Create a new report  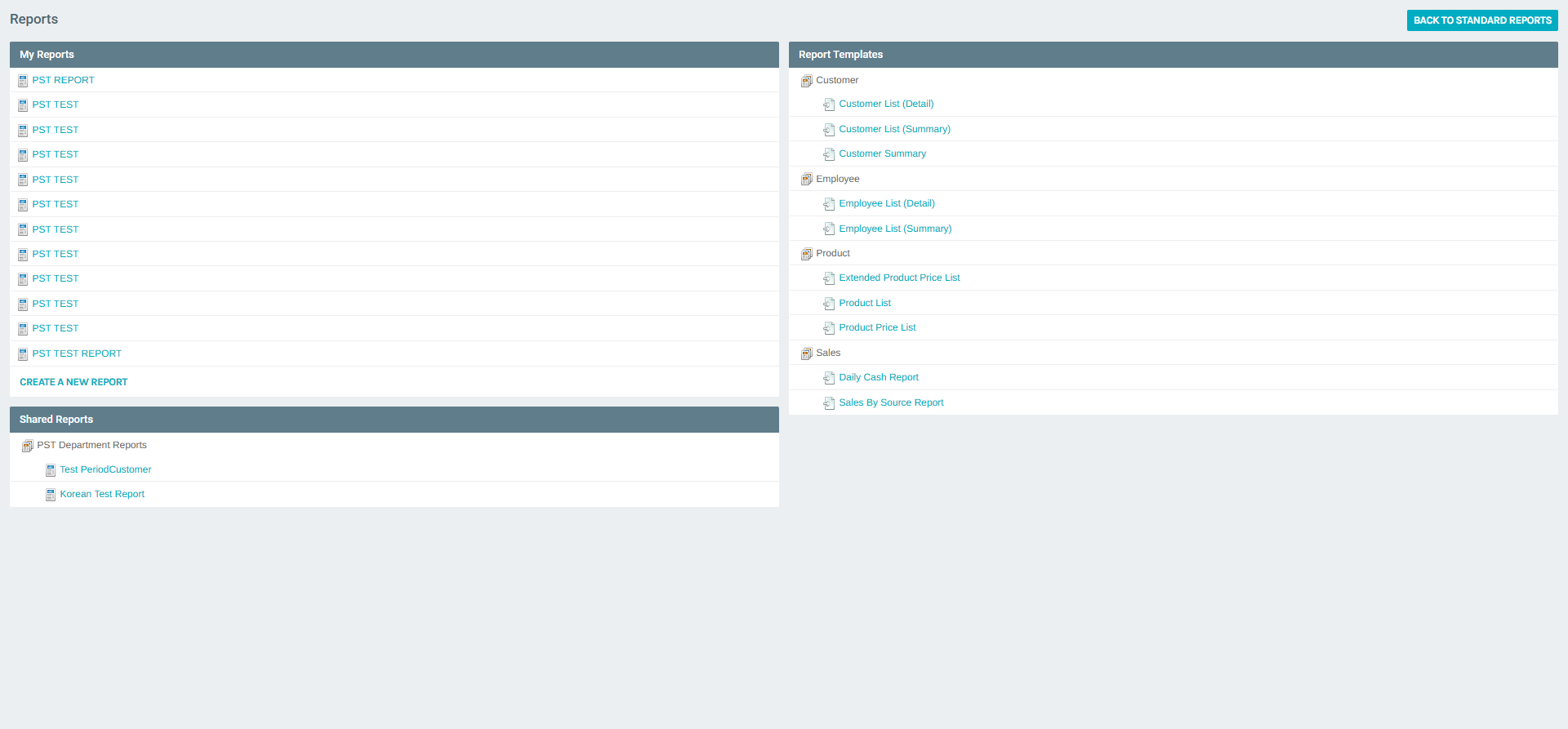coord(73,382)
